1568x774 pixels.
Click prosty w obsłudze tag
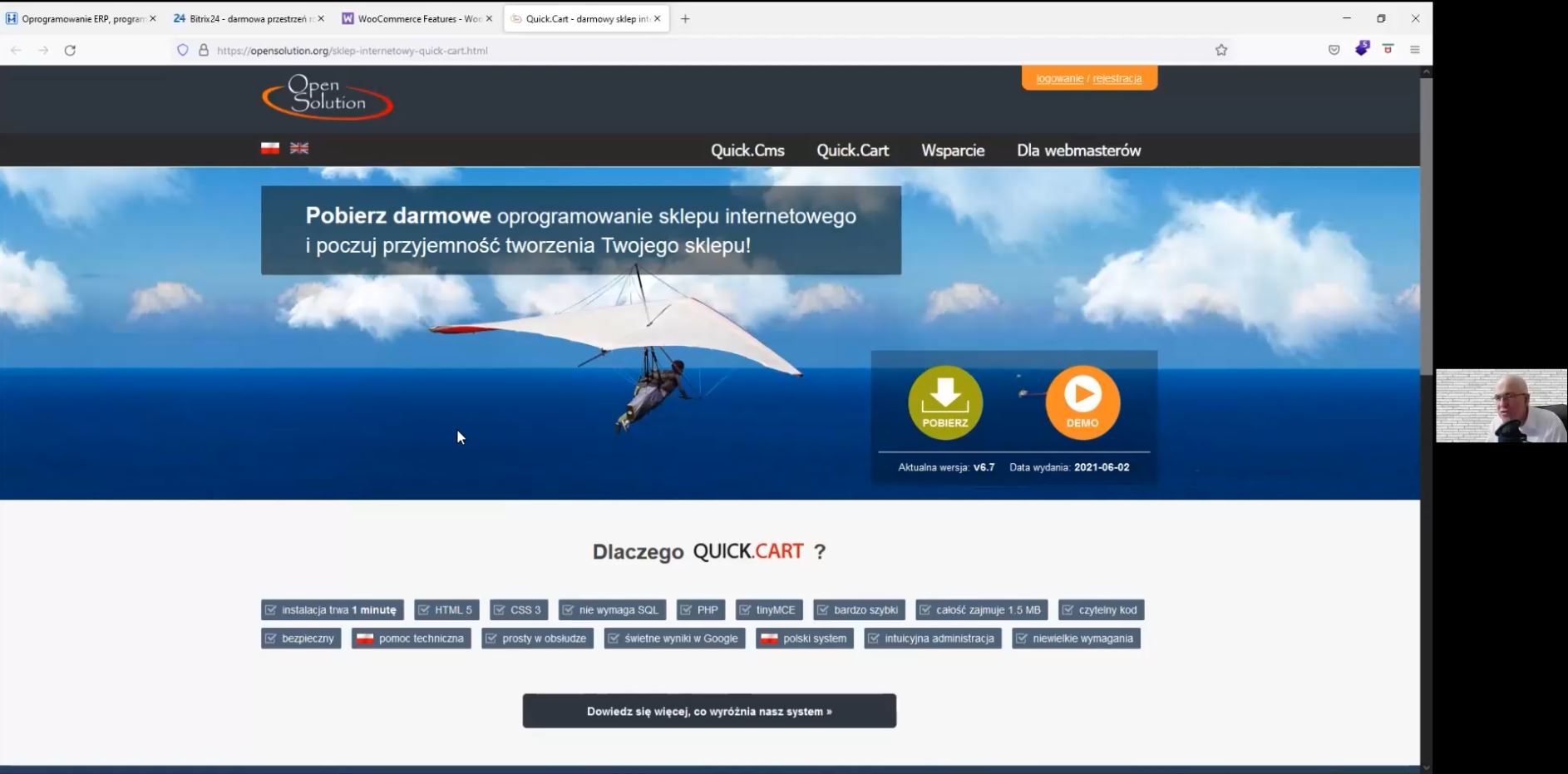pos(538,638)
